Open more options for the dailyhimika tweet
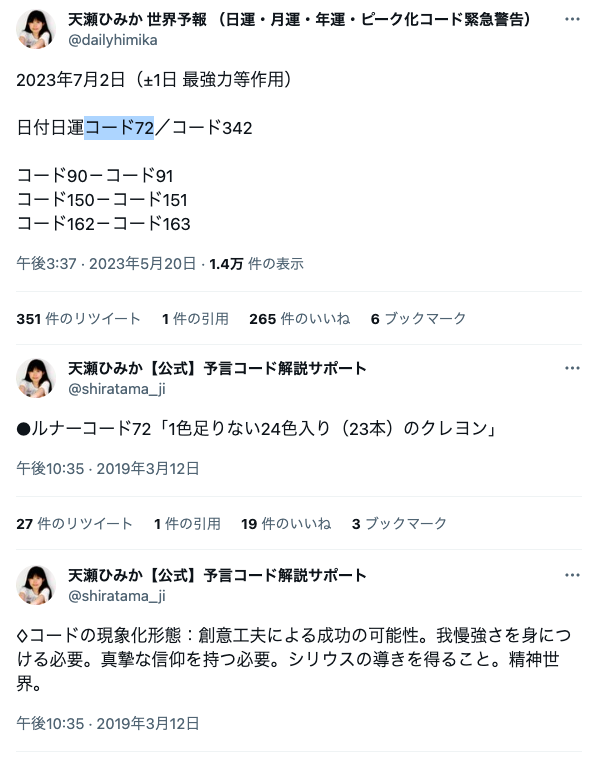Image resolution: width=595 pixels, height=761 pixels. pos(572,19)
